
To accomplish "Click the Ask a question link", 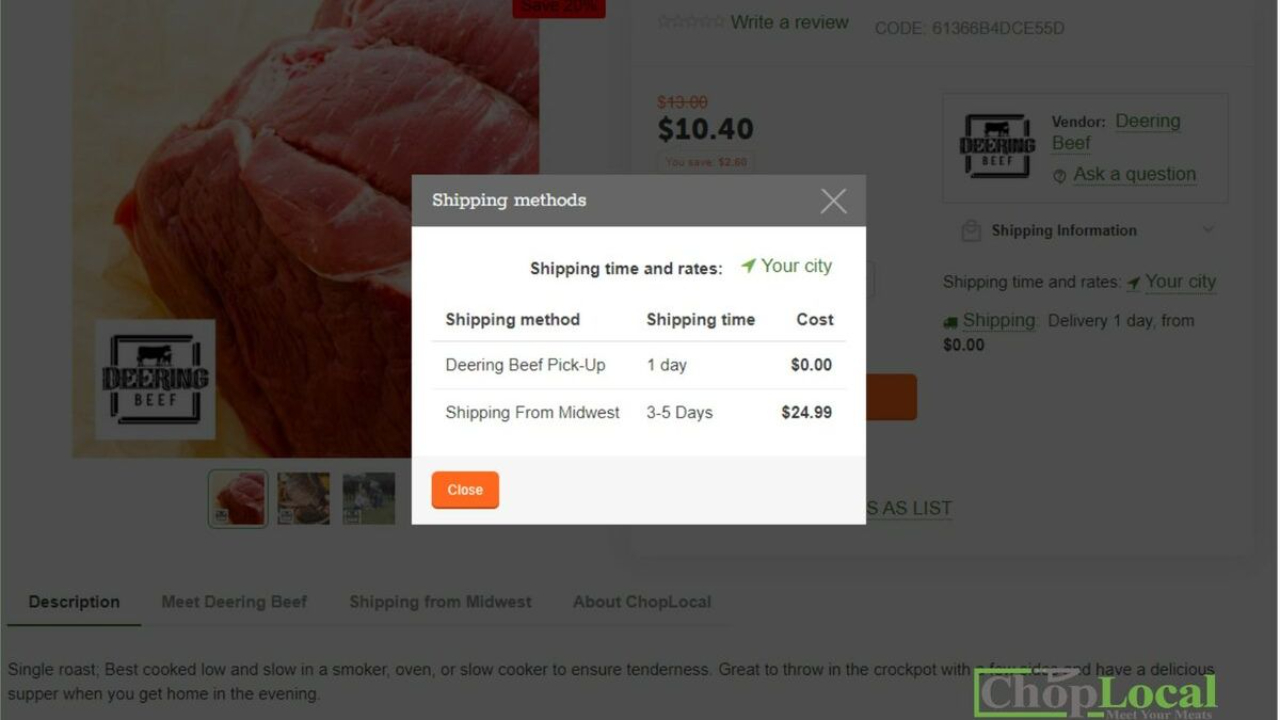I will click(1134, 174).
